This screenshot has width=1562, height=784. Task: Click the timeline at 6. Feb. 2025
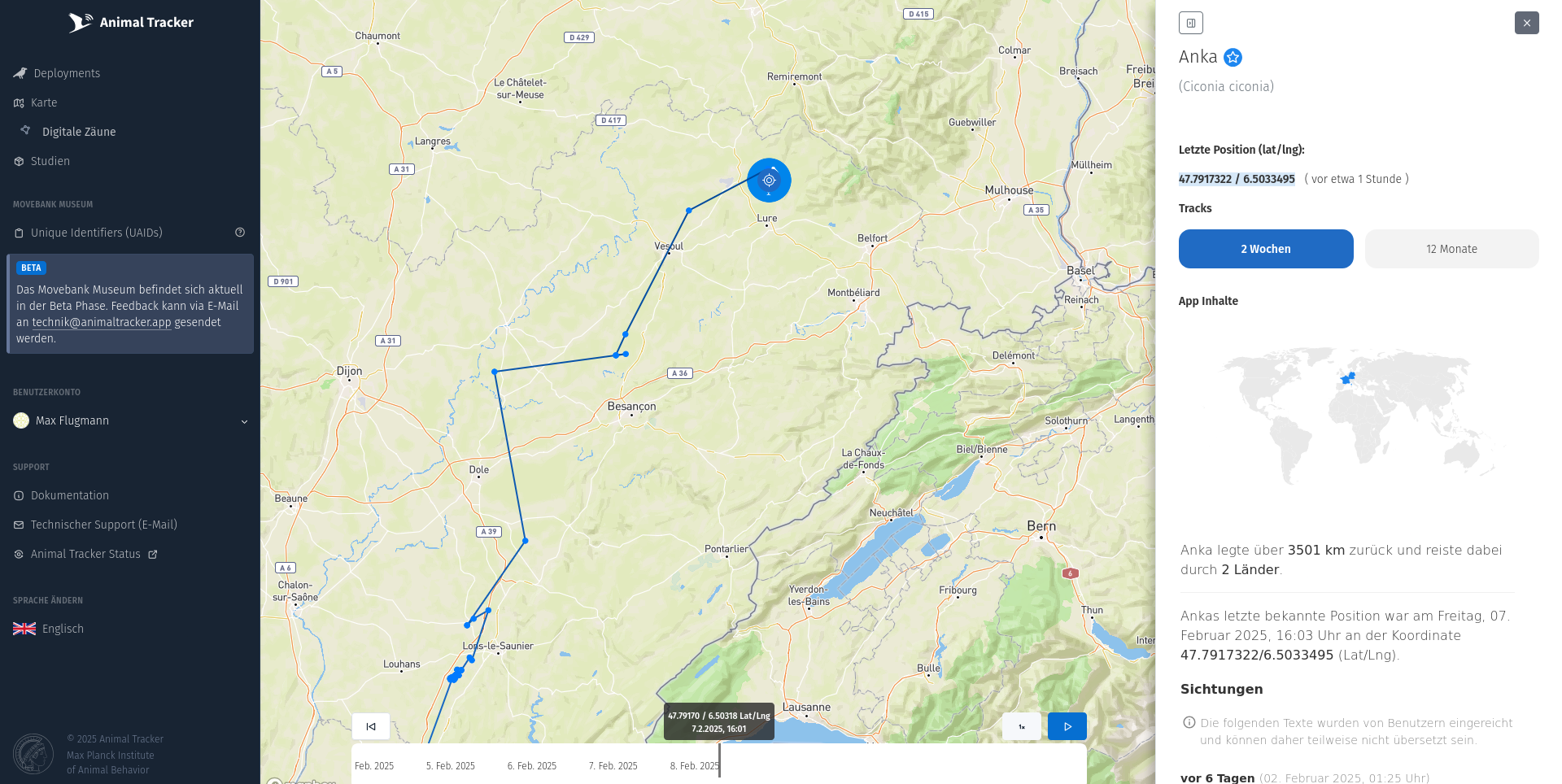532,766
